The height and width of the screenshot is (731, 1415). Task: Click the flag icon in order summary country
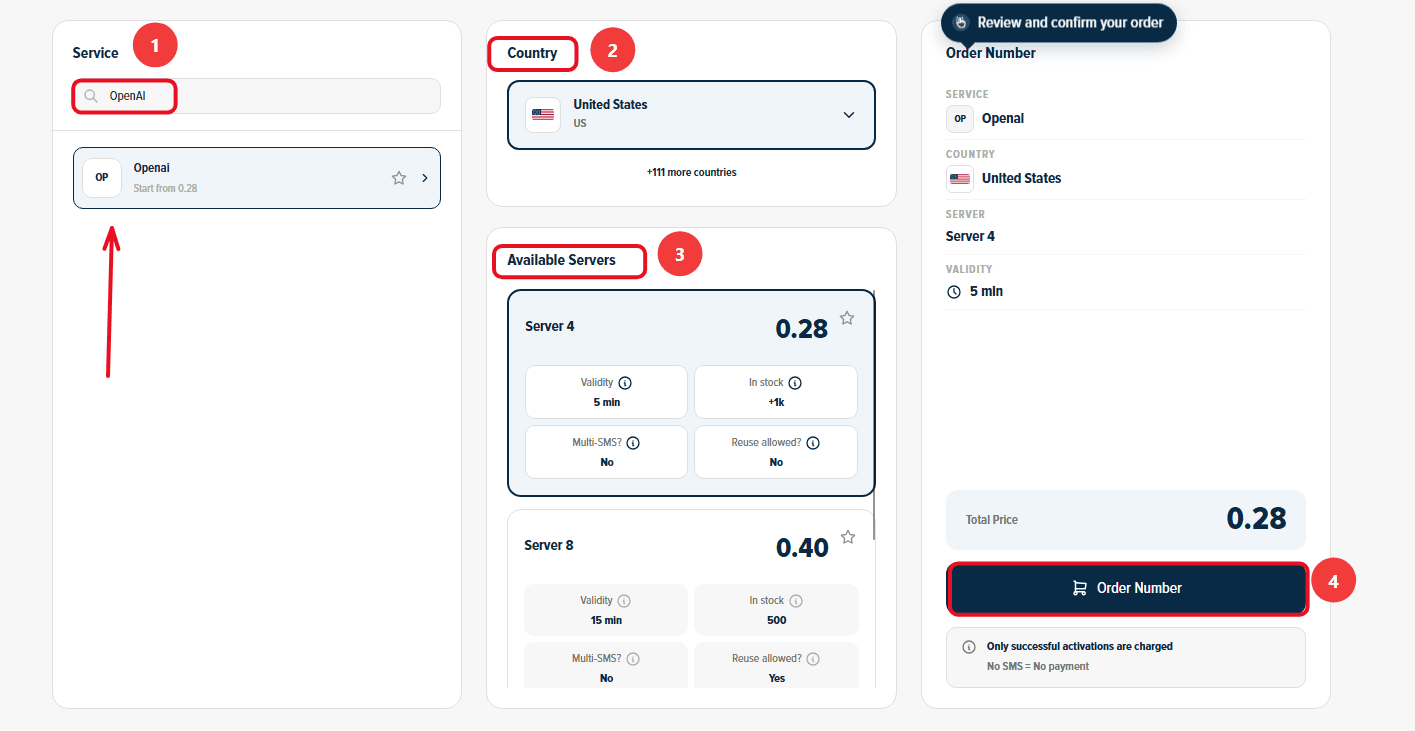coord(960,178)
